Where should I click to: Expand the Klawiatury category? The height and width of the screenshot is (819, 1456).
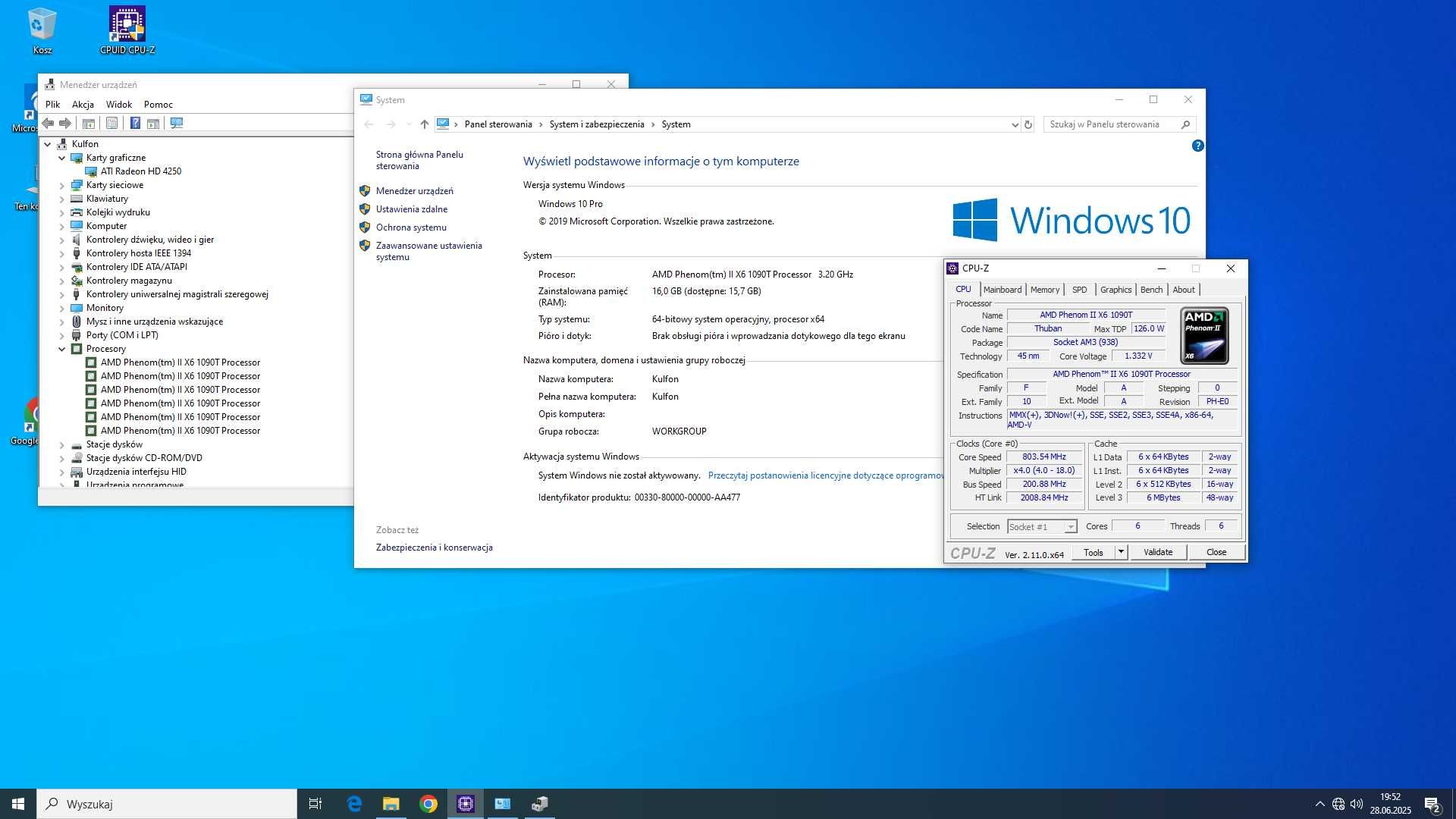pos(62,199)
